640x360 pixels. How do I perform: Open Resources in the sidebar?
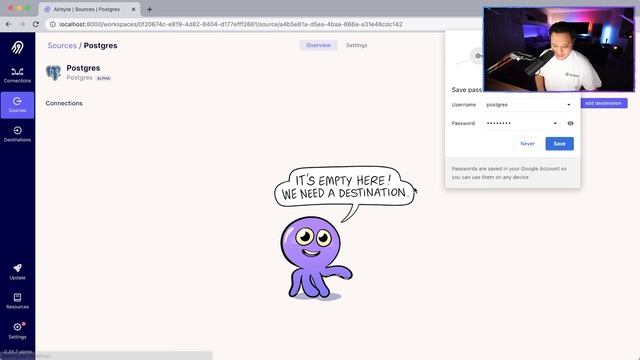click(17, 301)
